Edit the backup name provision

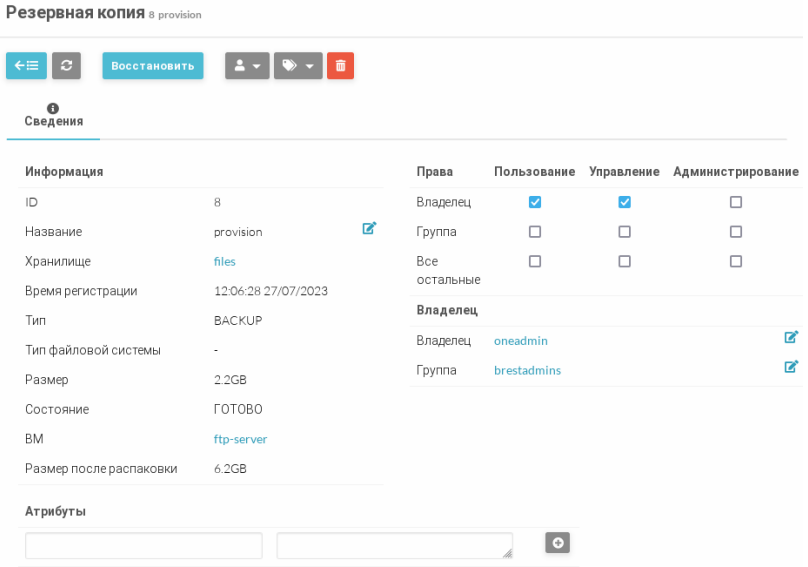369,229
